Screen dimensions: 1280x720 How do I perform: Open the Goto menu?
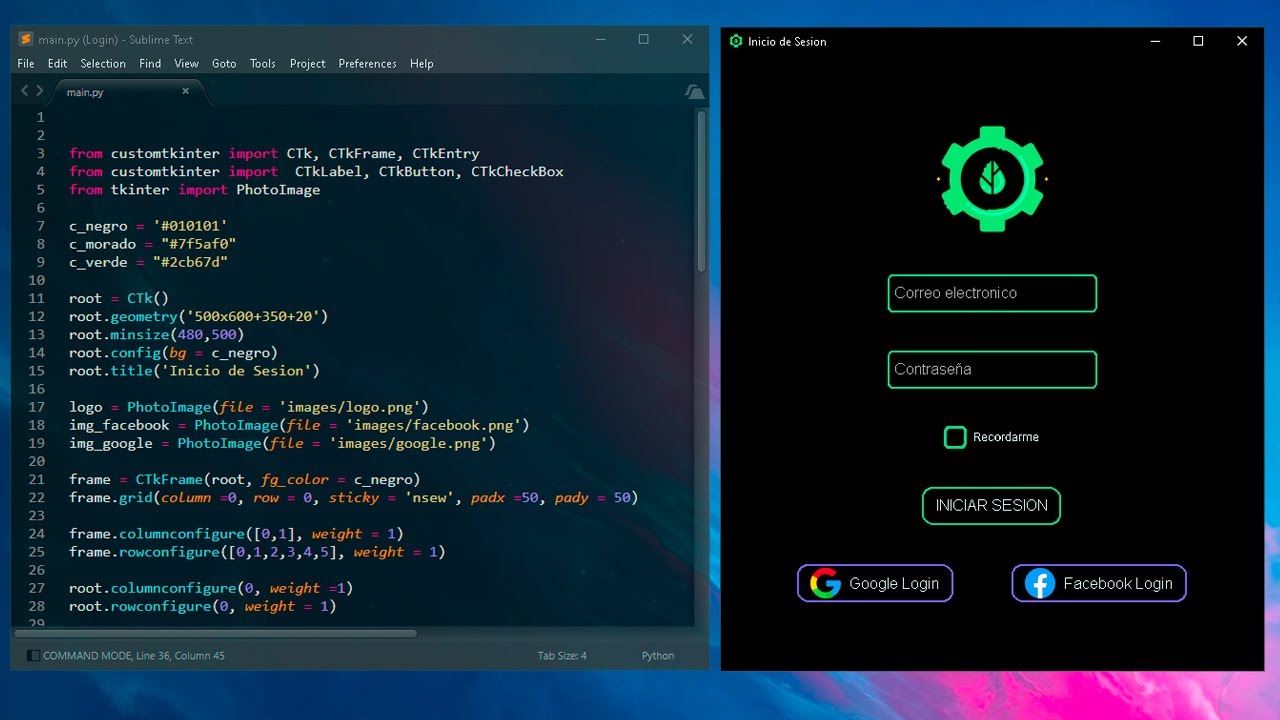pyautogui.click(x=224, y=63)
